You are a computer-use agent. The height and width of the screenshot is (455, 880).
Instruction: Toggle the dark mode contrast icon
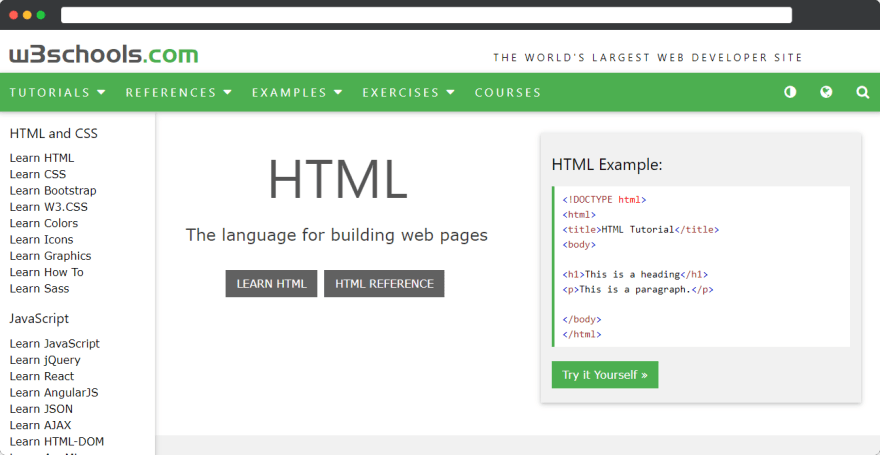pos(790,92)
